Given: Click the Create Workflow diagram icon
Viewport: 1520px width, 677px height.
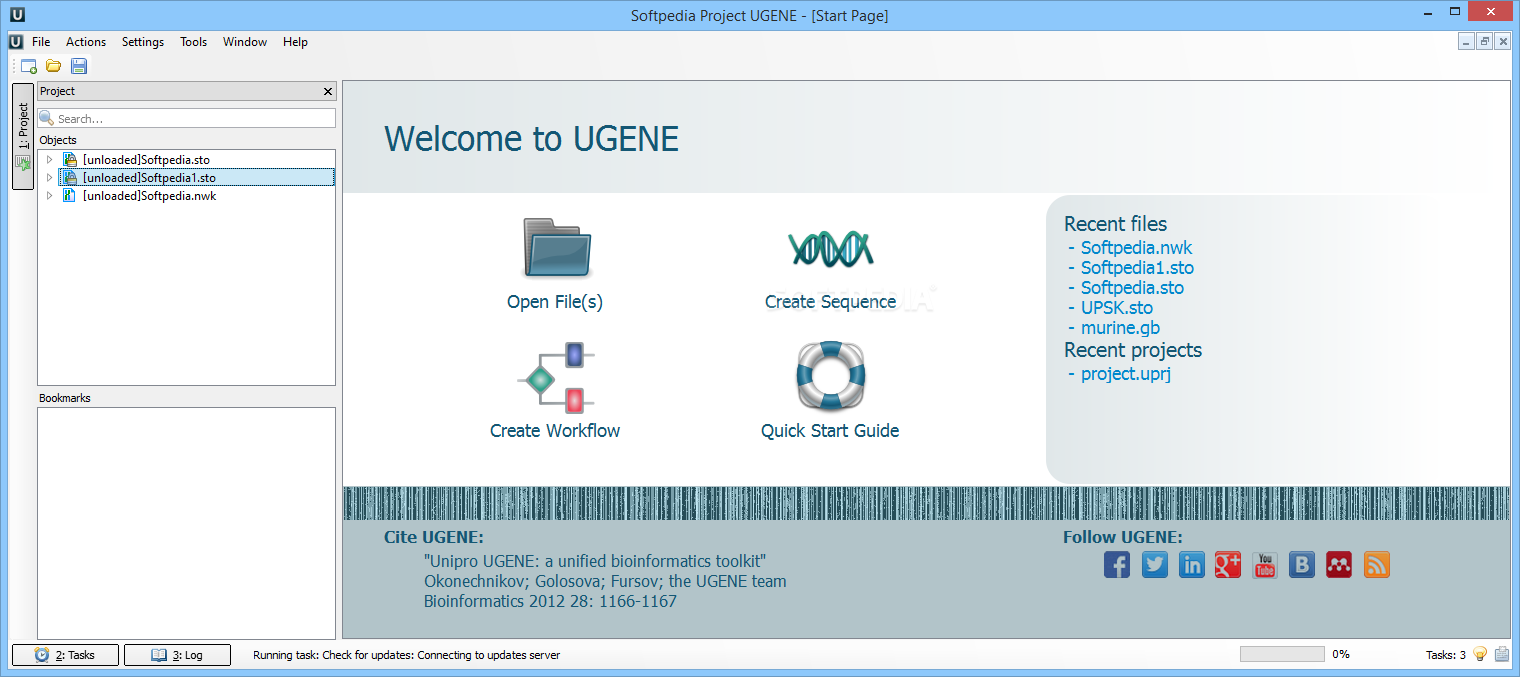Looking at the screenshot, I should click(556, 378).
